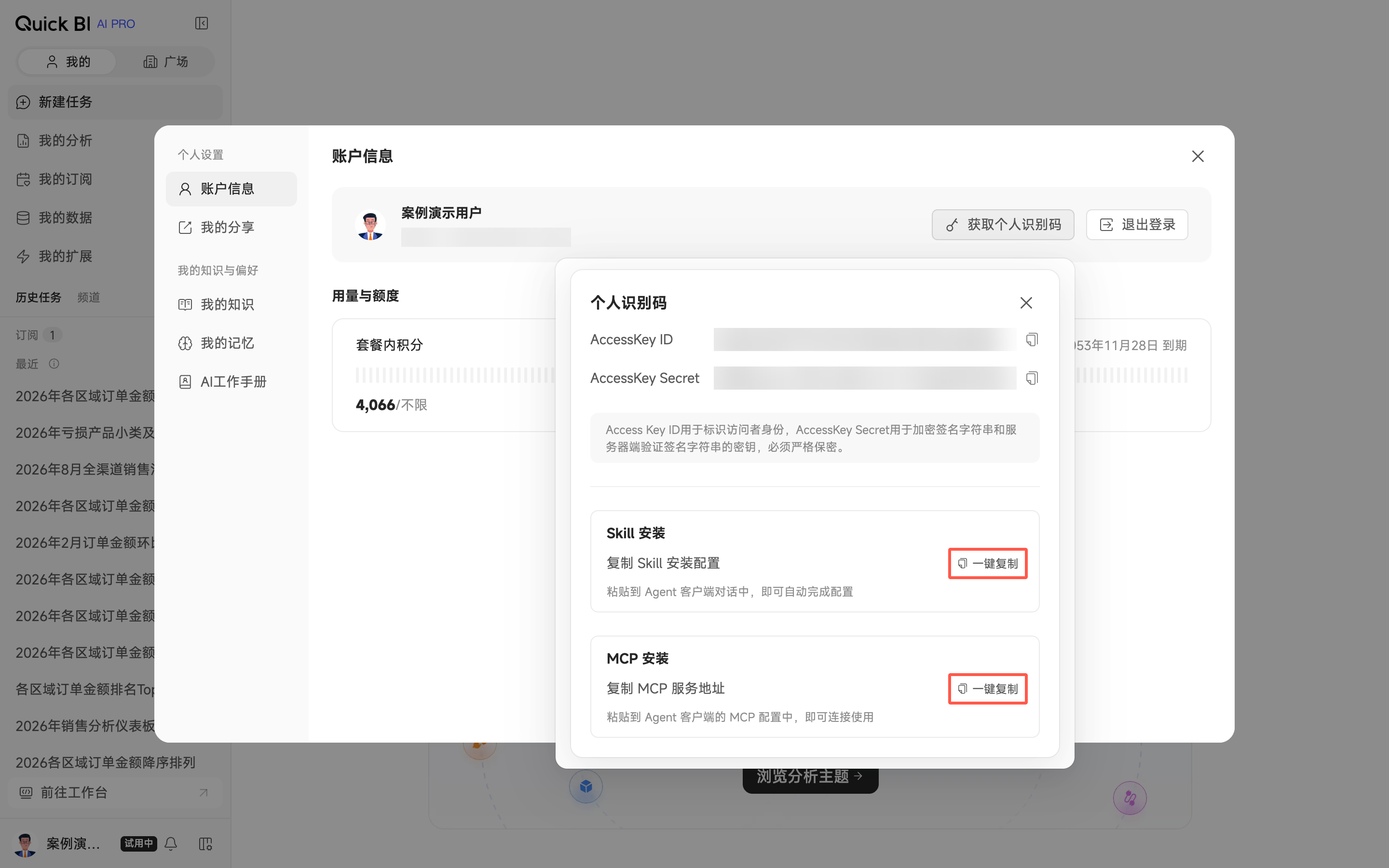Click the arrow icon on 前往工作台

click(x=203, y=792)
